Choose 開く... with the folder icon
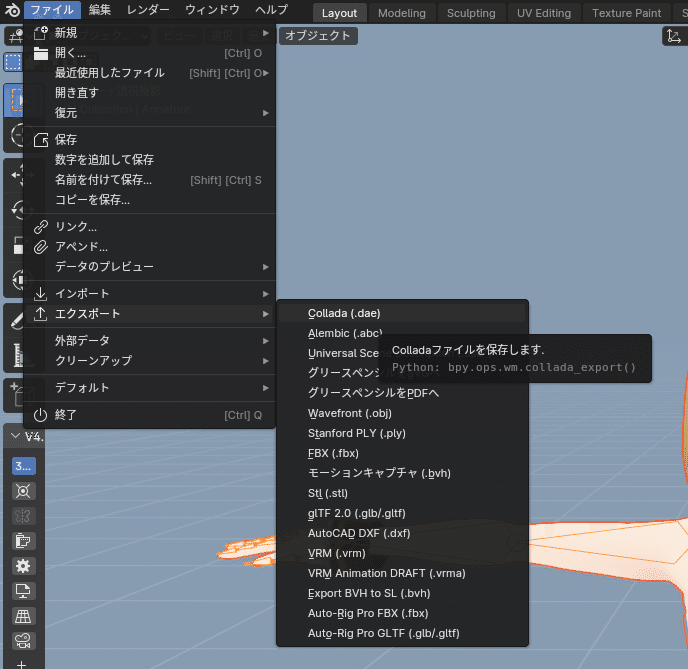 pyautogui.click(x=150, y=53)
